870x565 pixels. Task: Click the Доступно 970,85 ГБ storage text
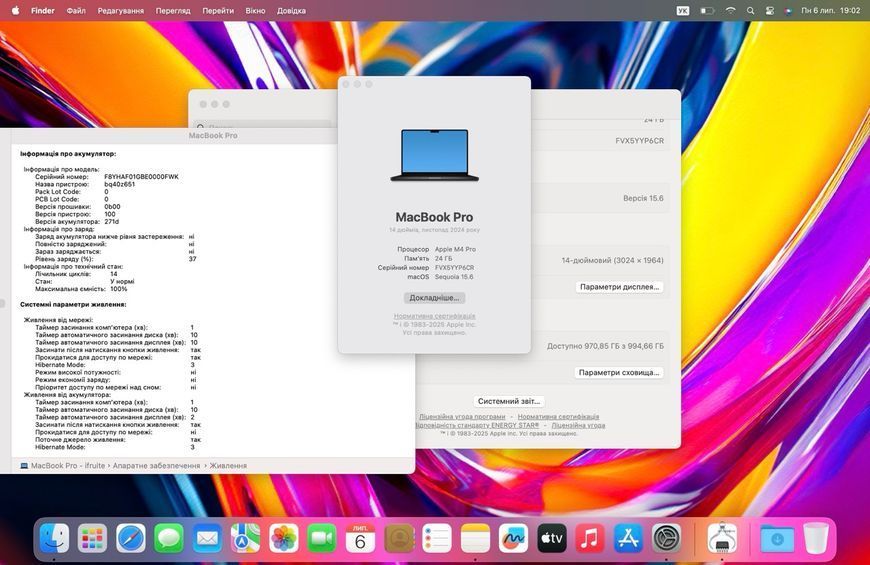pos(605,346)
